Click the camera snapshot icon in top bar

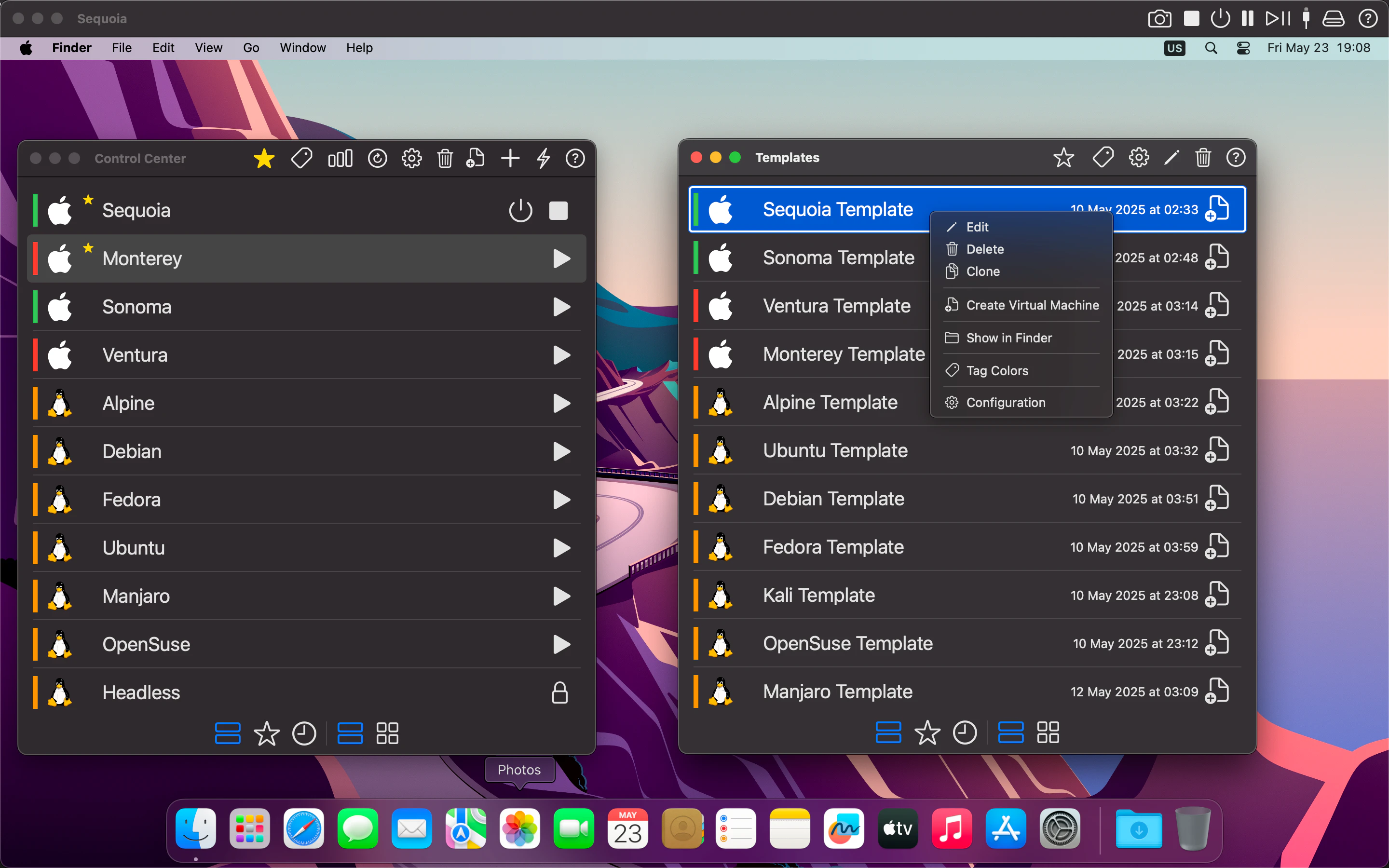[1159, 18]
